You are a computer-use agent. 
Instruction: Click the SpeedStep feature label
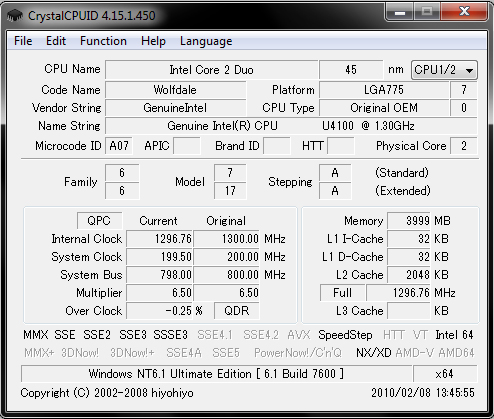pyautogui.click(x=345, y=335)
